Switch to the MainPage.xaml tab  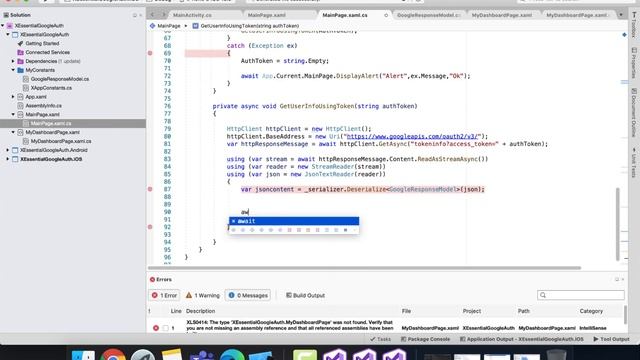pyautogui.click(x=267, y=15)
